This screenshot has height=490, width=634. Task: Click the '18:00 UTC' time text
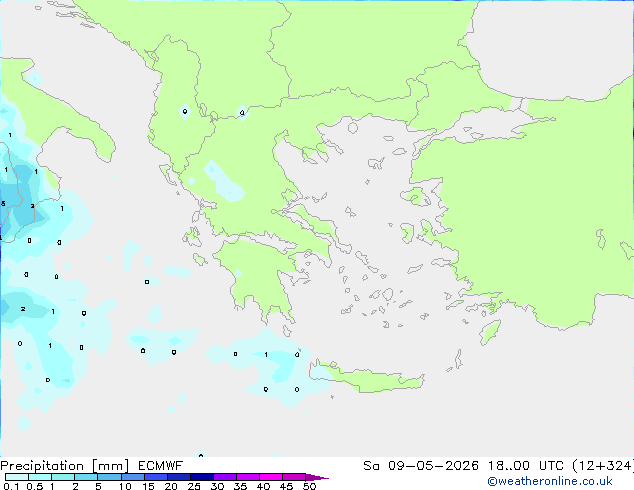[526, 466]
